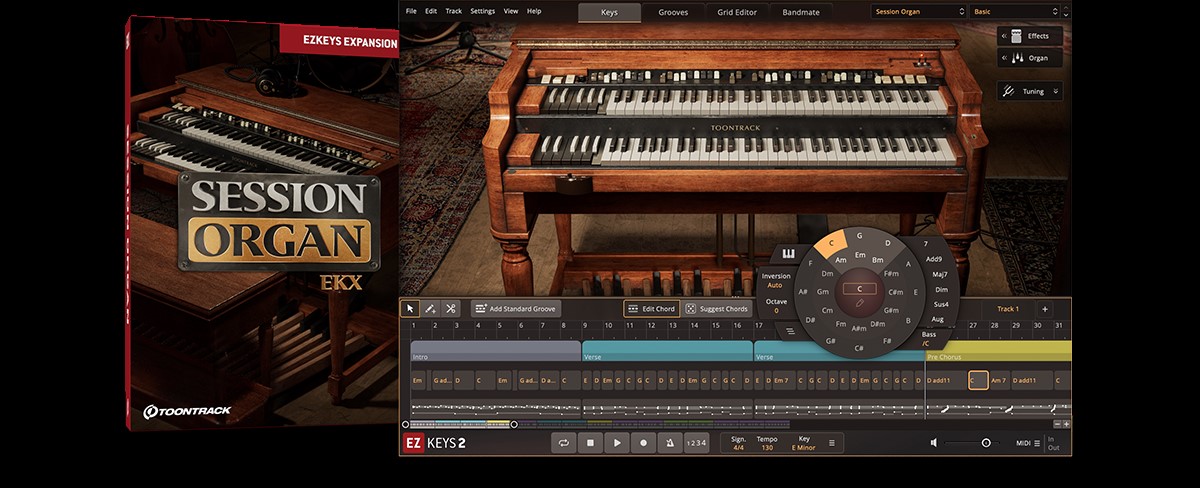Select the Track 1 header
This screenshot has height=488, width=1200.
(1008, 309)
